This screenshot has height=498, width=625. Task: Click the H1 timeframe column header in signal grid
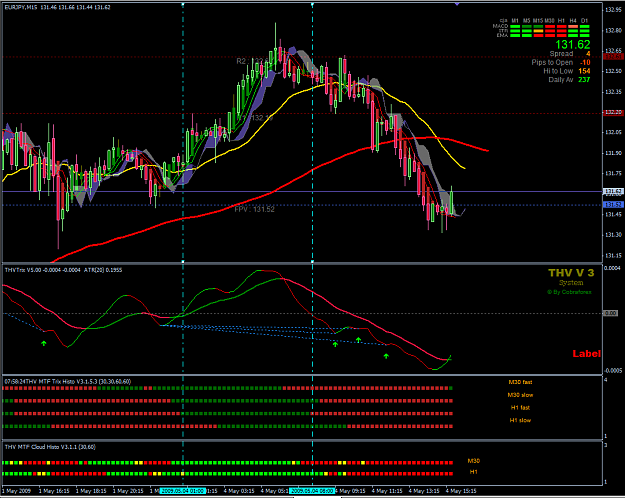(561, 21)
